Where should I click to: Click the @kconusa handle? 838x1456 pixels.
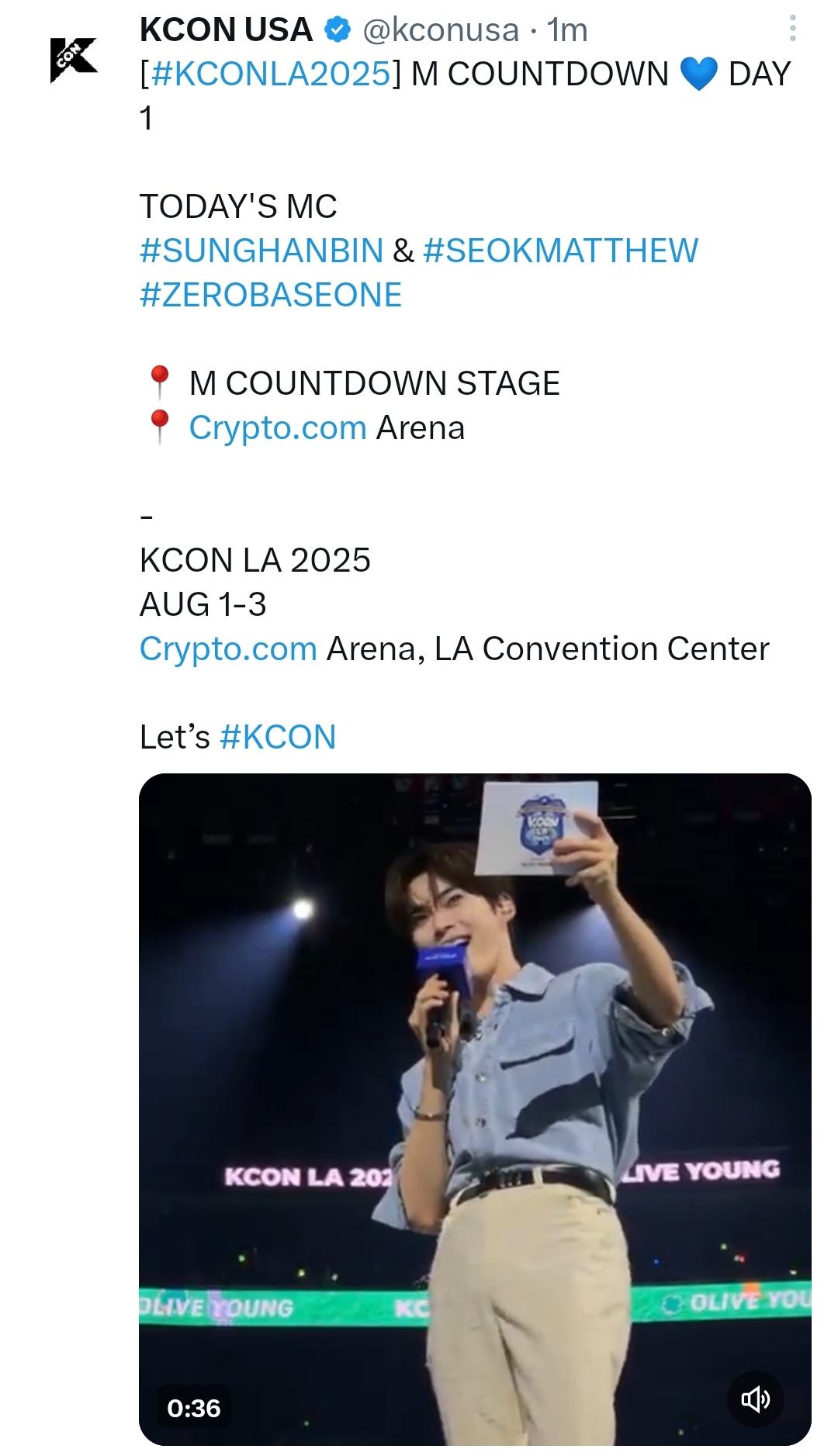point(441,30)
